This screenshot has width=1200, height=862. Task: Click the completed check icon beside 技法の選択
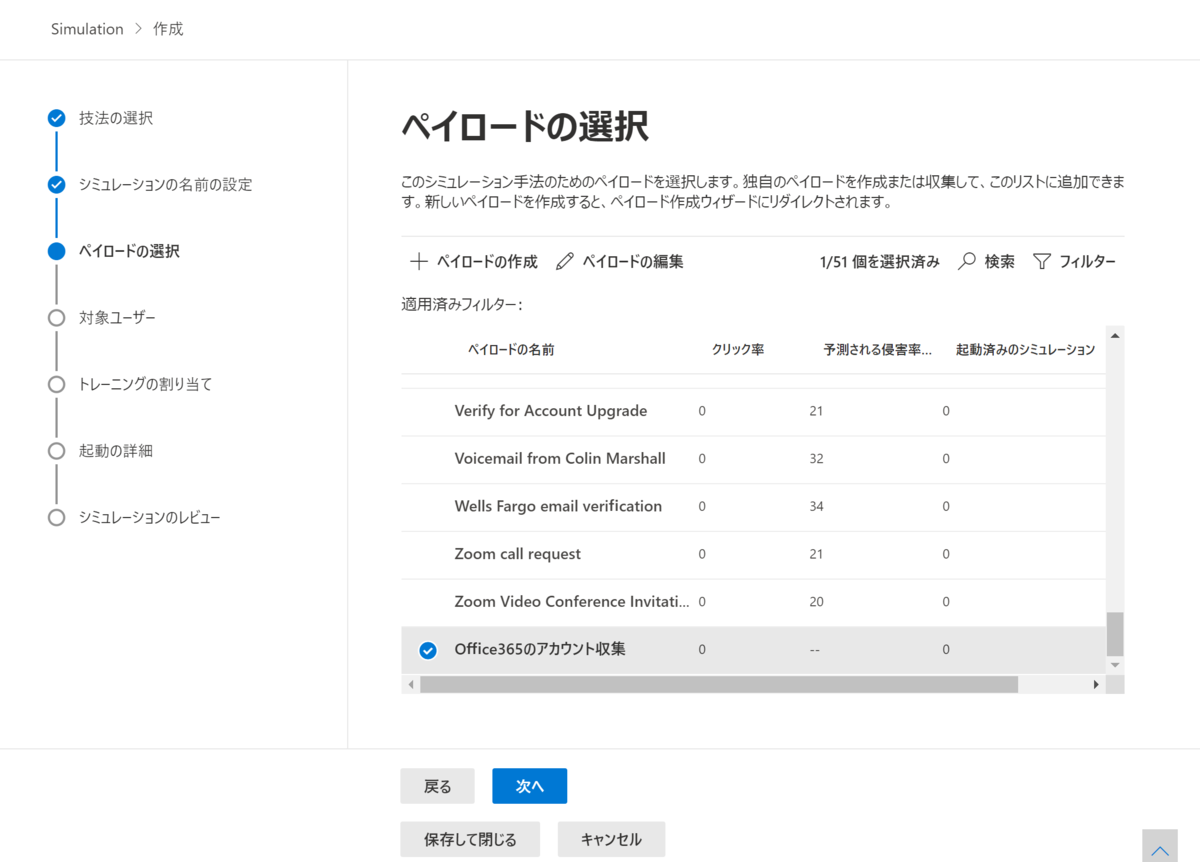click(x=56, y=117)
